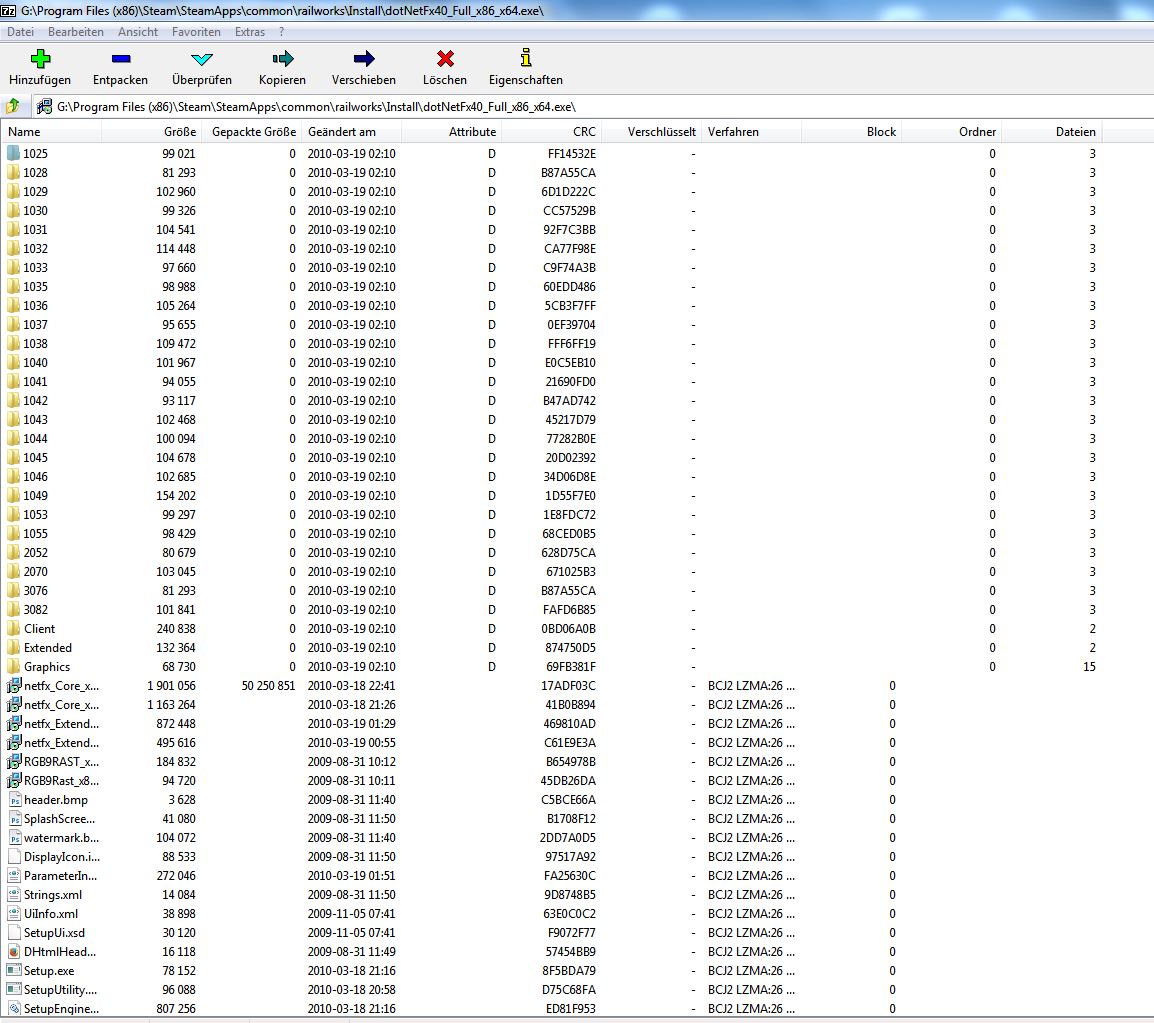Click file icon of DisplayIcon.i...
The image size is (1154, 1023).
pyautogui.click(x=14, y=857)
